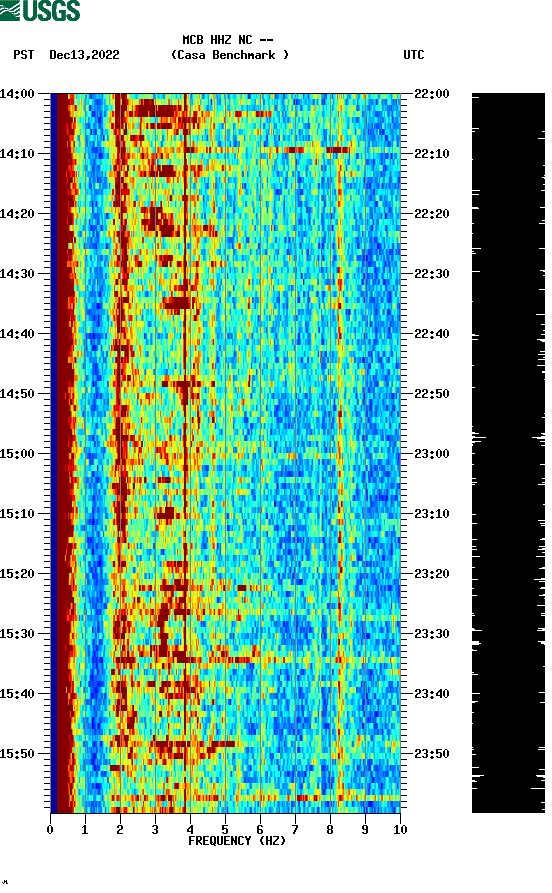Image resolution: width=552 pixels, height=893 pixels.
Task: Click the (Casa Benchmark ) subtitle
Action: (x=230, y=55)
